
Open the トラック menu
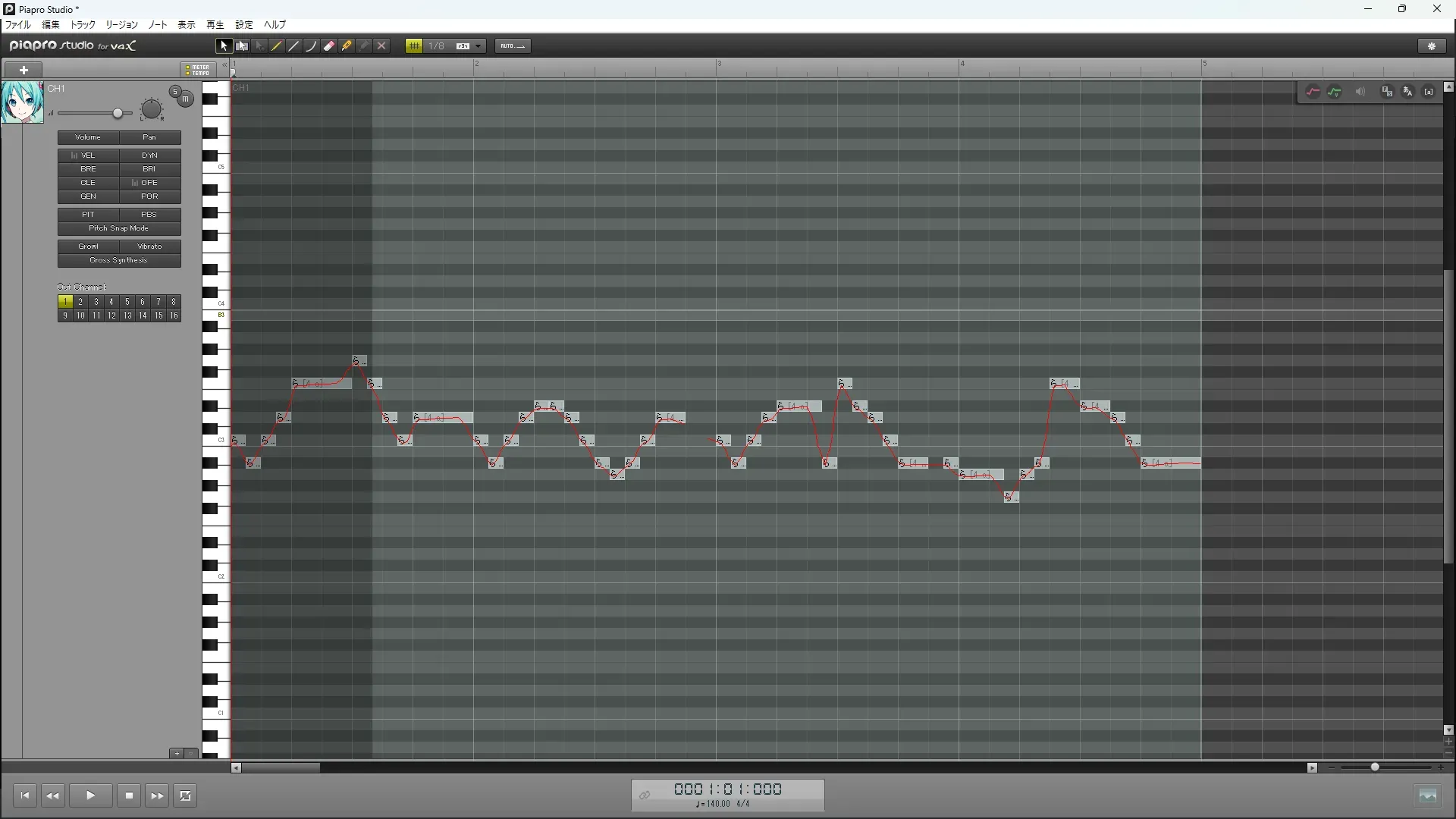pos(83,25)
